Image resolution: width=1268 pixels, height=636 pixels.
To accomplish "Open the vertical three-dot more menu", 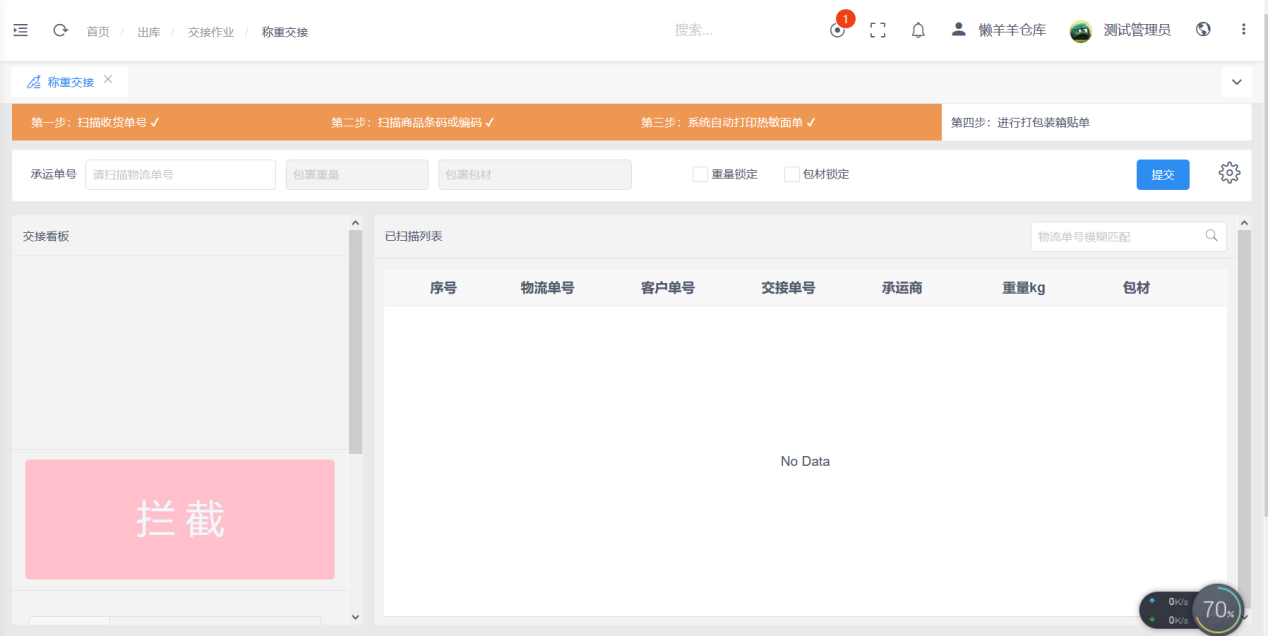I will click(1244, 29).
